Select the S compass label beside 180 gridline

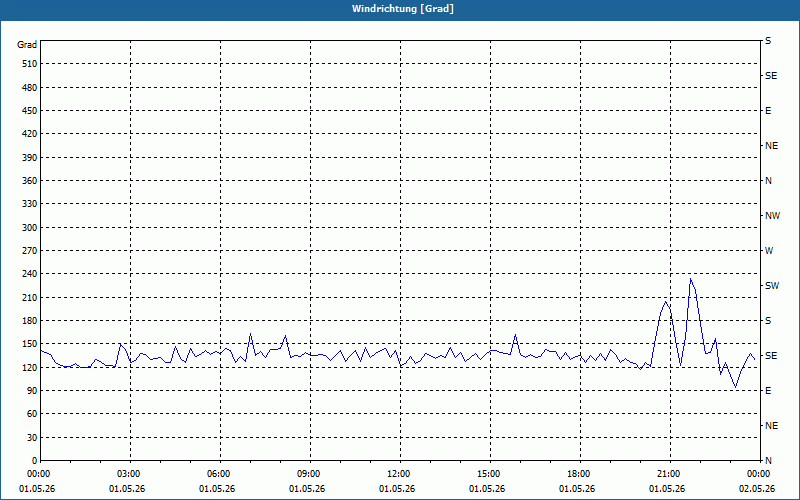coord(768,321)
